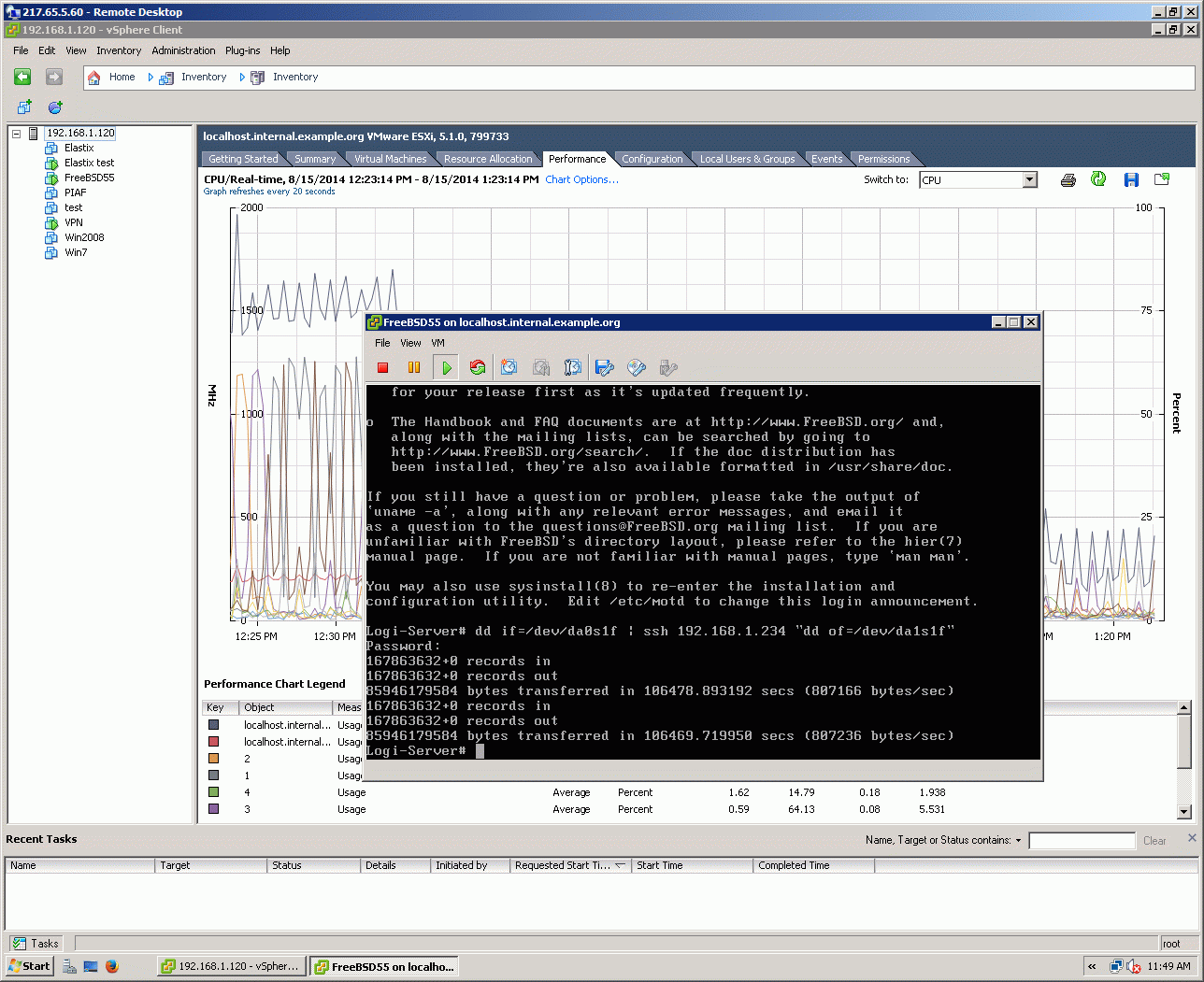Show hidden system tray icons
The width and height of the screenshot is (1204, 982).
coord(1092,966)
